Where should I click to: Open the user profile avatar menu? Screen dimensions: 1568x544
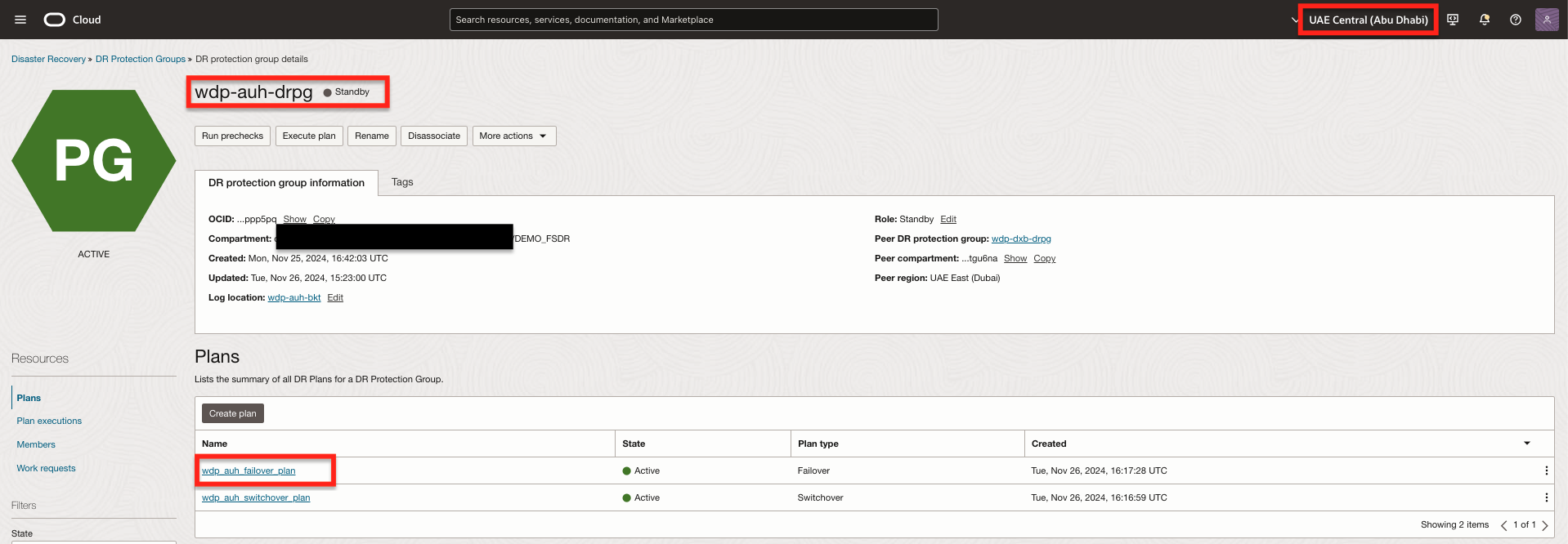tap(1547, 20)
